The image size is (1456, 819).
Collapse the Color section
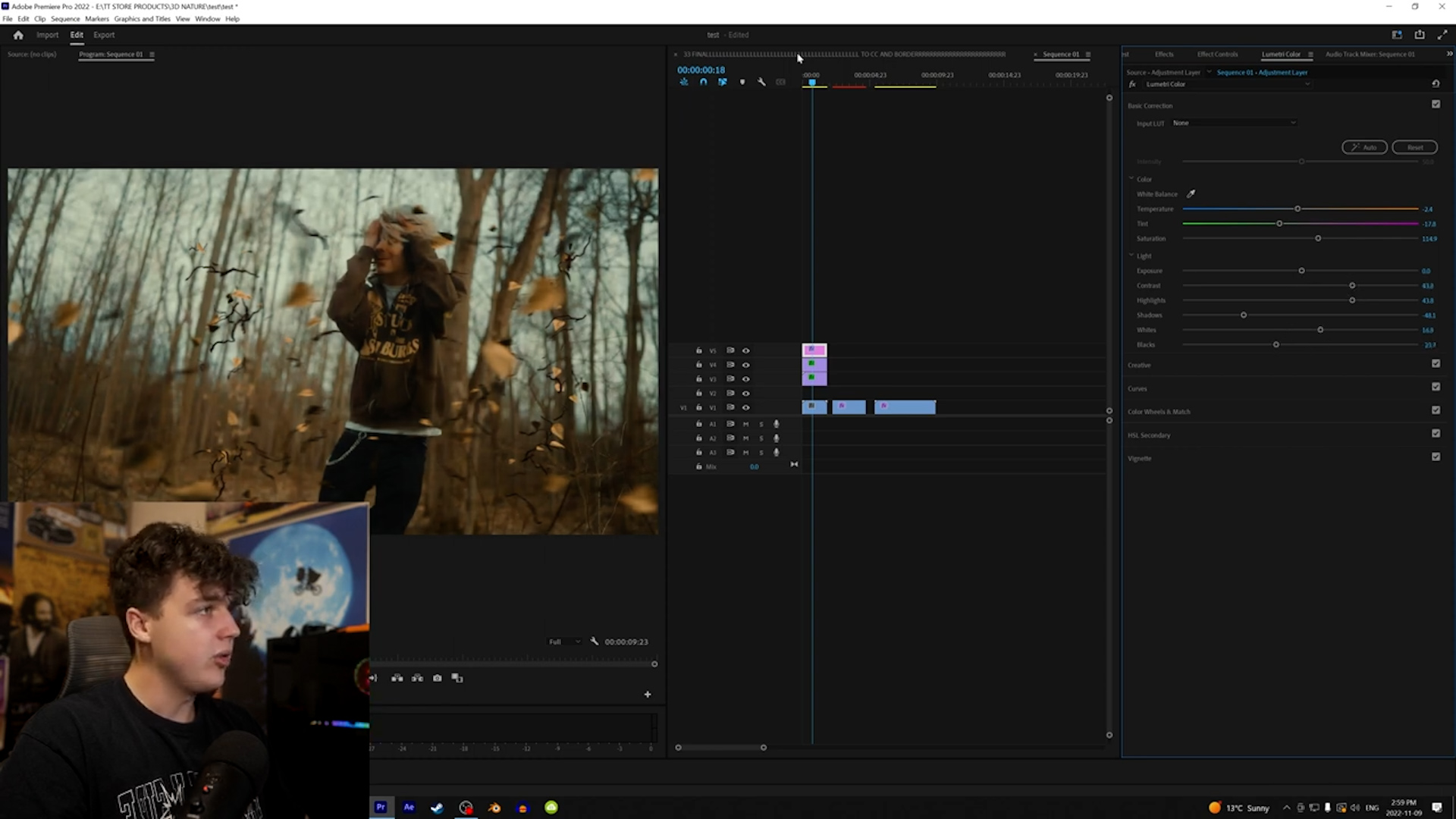[x=1131, y=179]
